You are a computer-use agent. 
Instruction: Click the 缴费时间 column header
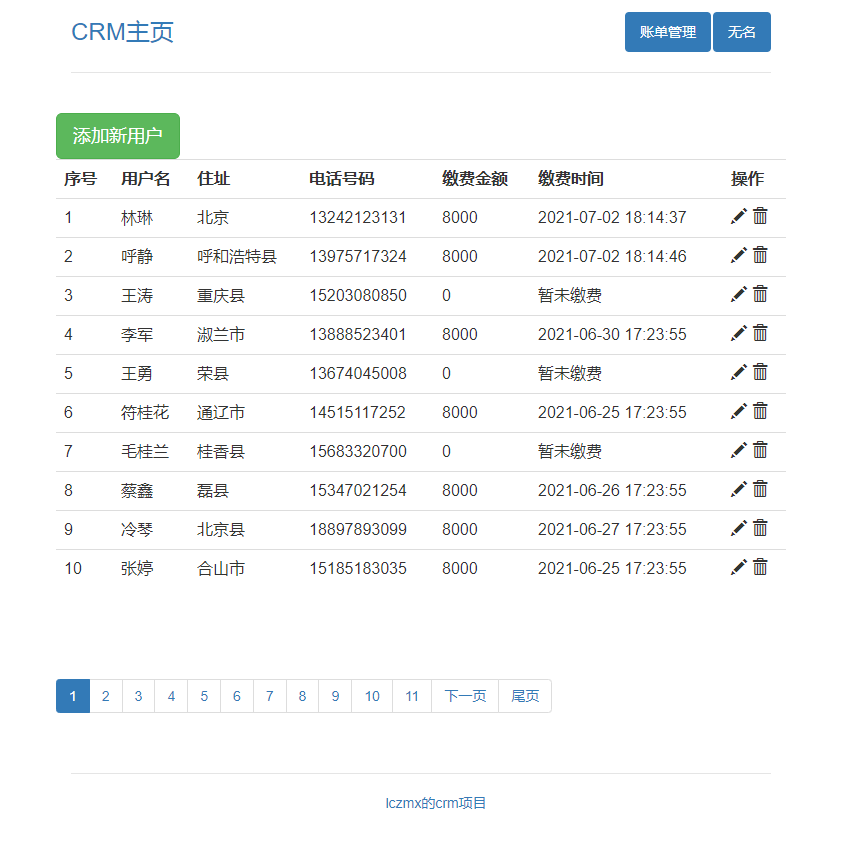(x=570, y=179)
